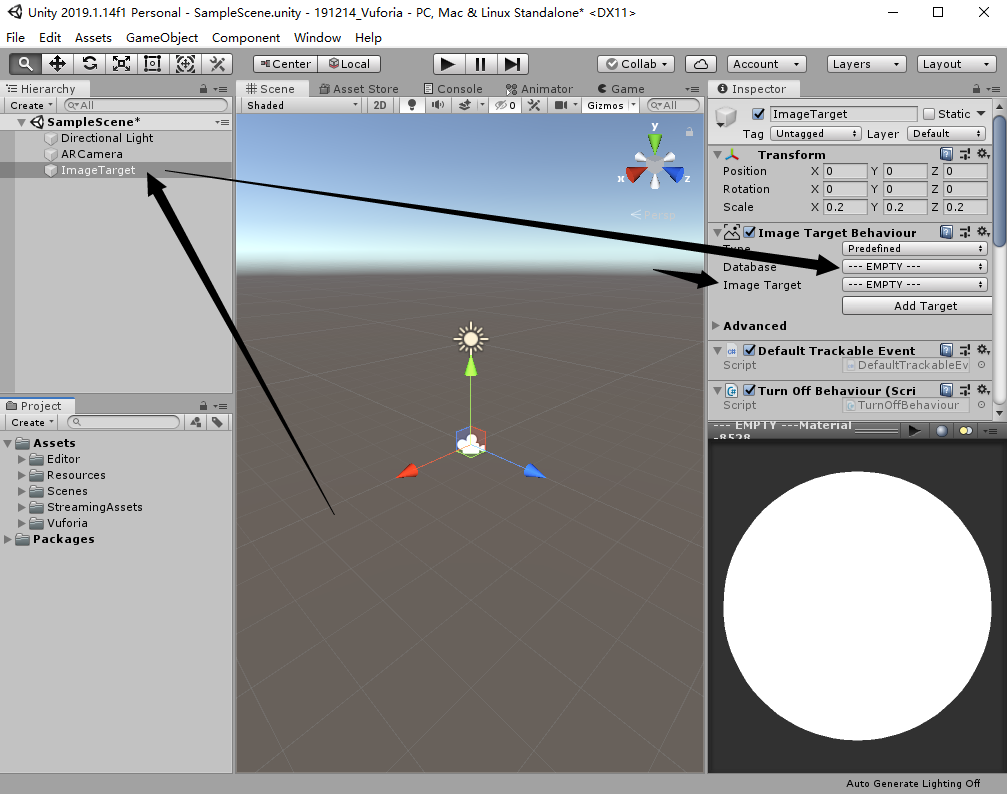Open the Layer Default dropdown

[x=946, y=133]
